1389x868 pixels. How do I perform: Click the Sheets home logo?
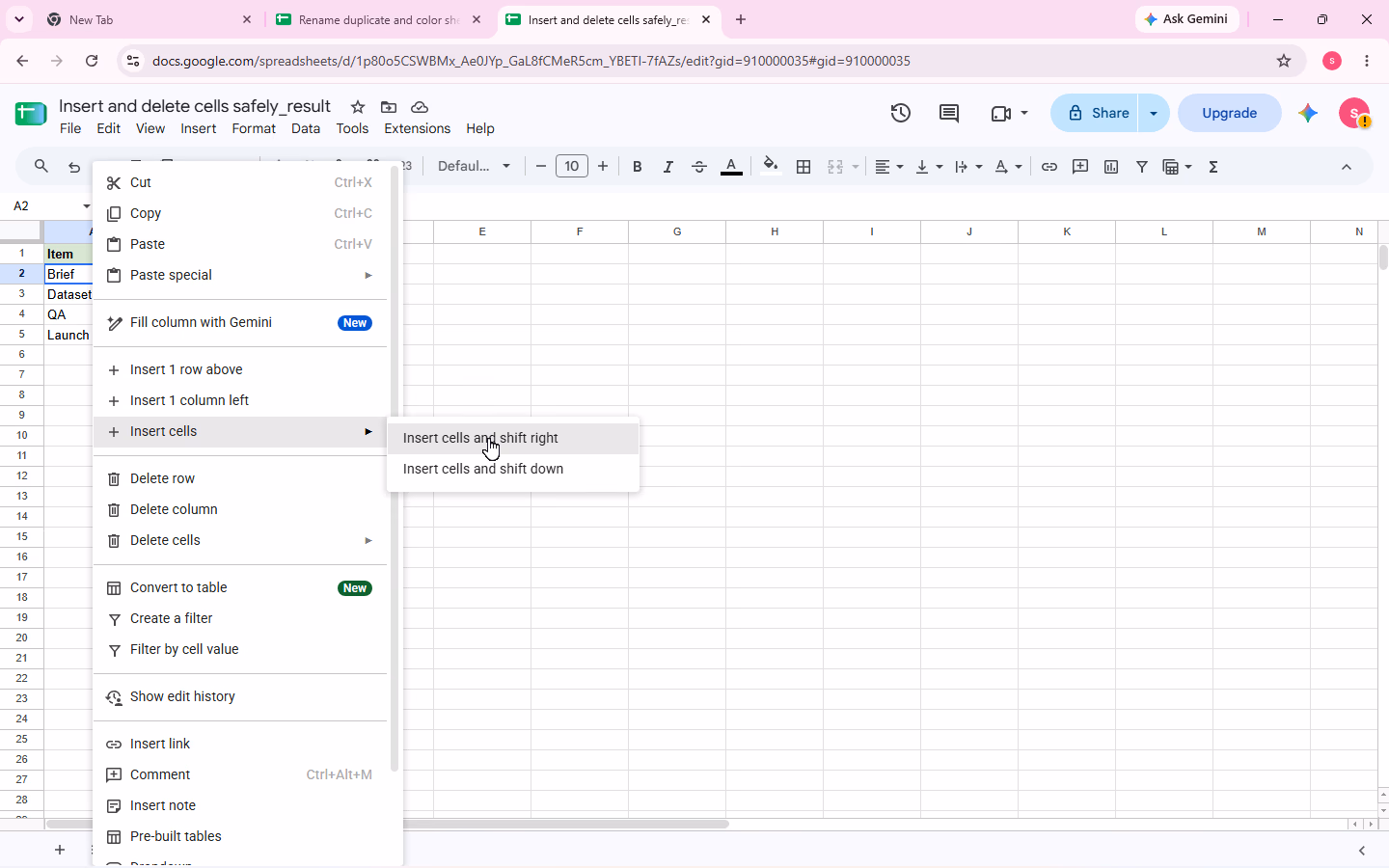click(x=31, y=114)
